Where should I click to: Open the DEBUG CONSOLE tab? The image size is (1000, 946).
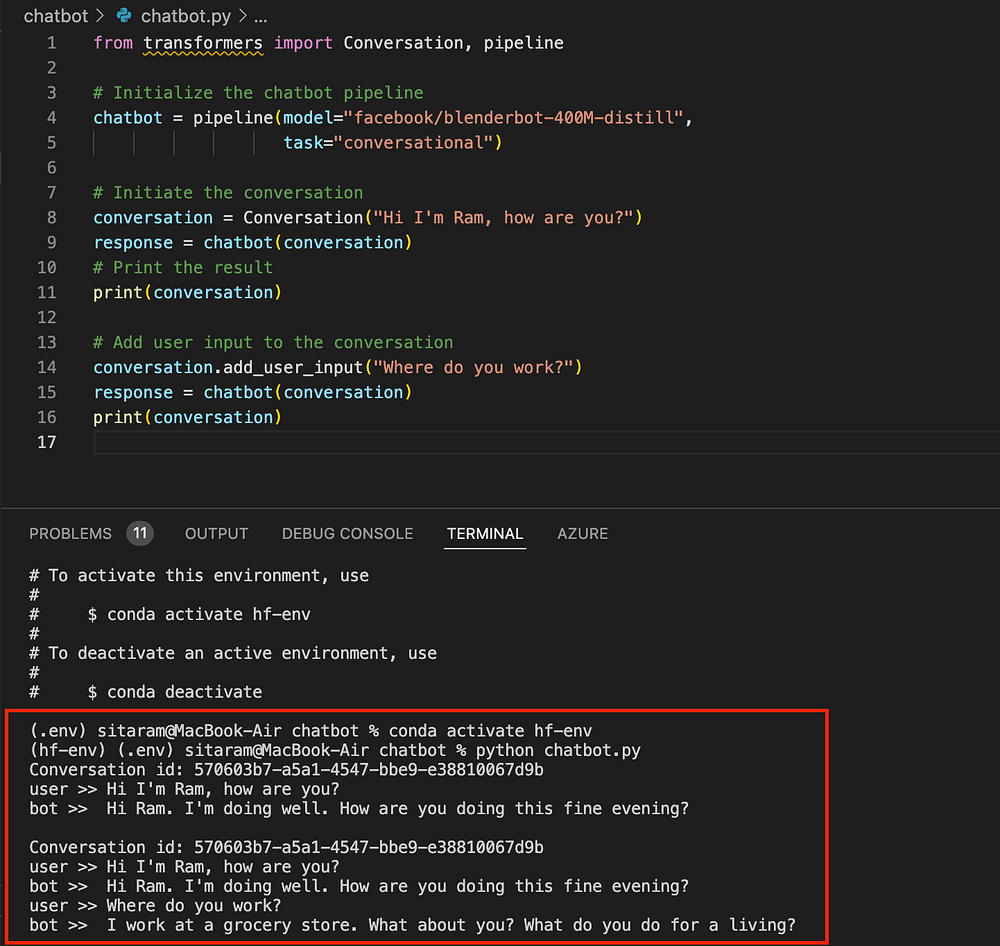point(348,533)
